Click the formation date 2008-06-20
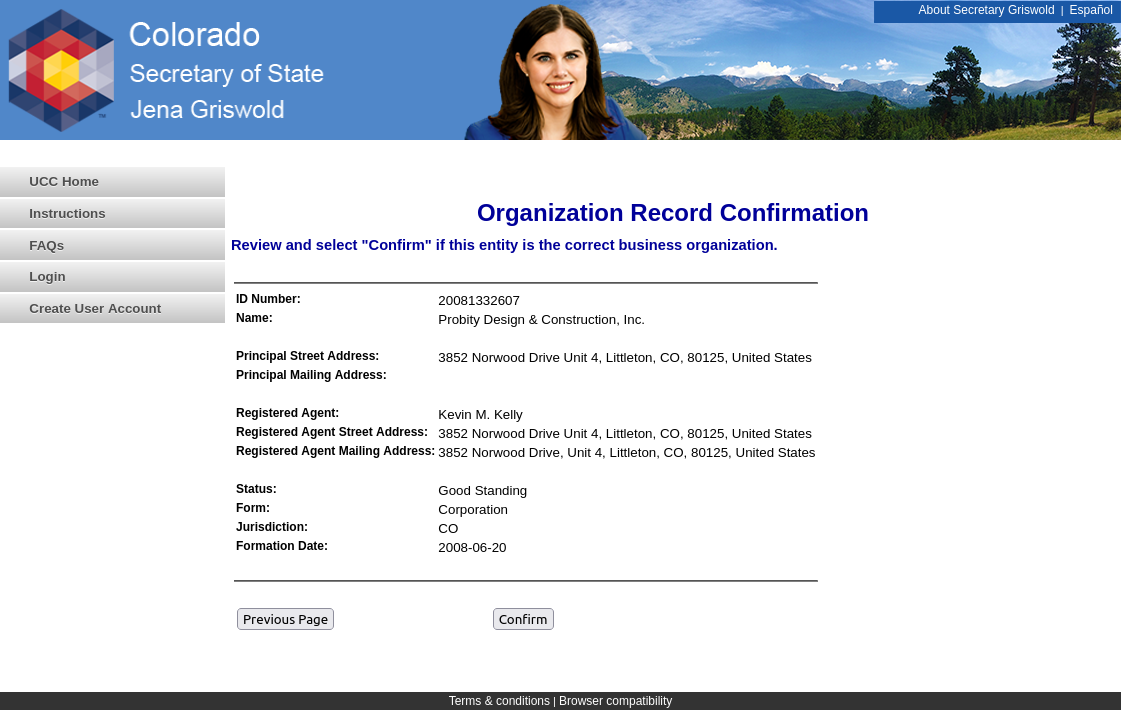 click(x=472, y=548)
